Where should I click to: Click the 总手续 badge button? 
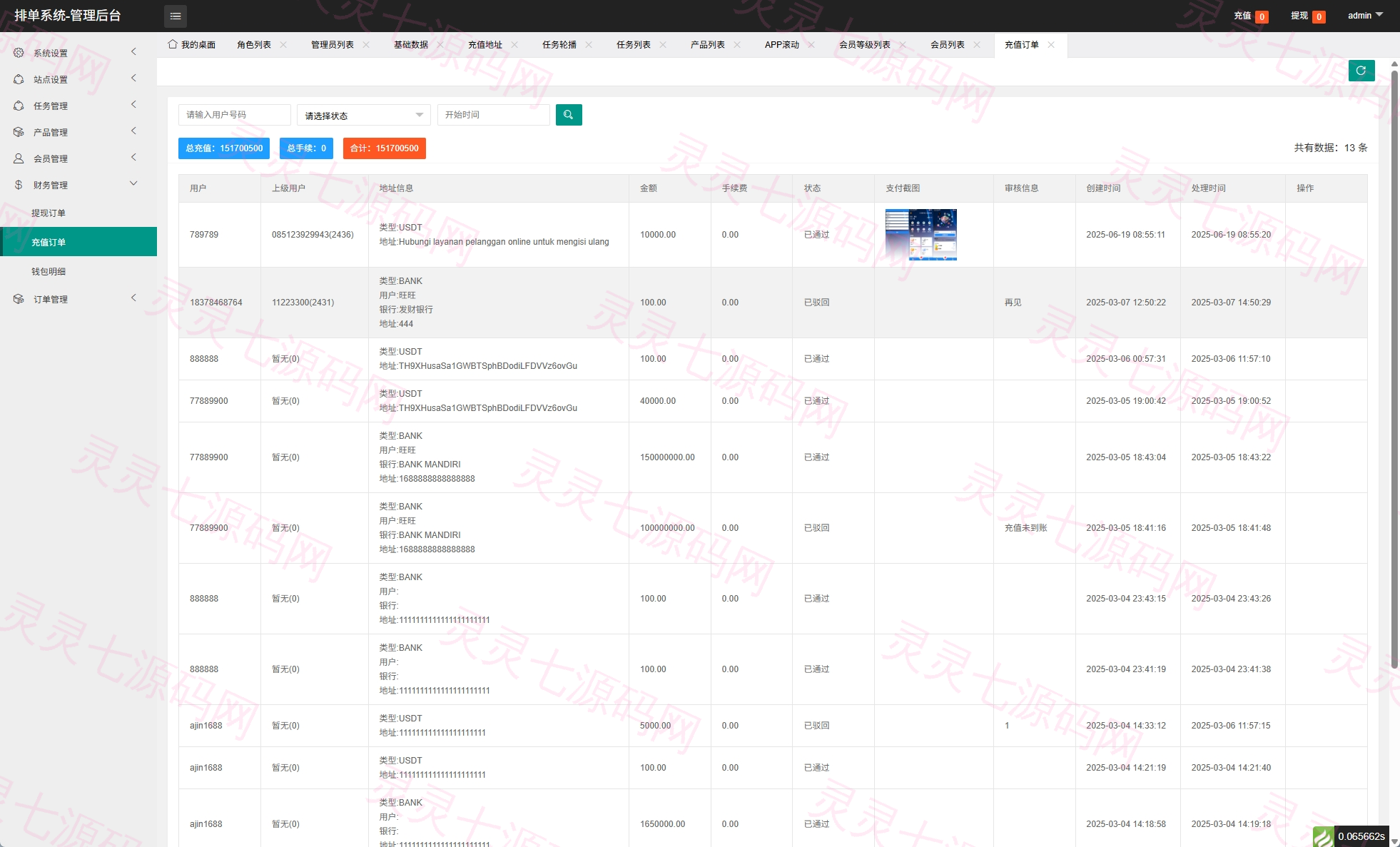[x=306, y=148]
